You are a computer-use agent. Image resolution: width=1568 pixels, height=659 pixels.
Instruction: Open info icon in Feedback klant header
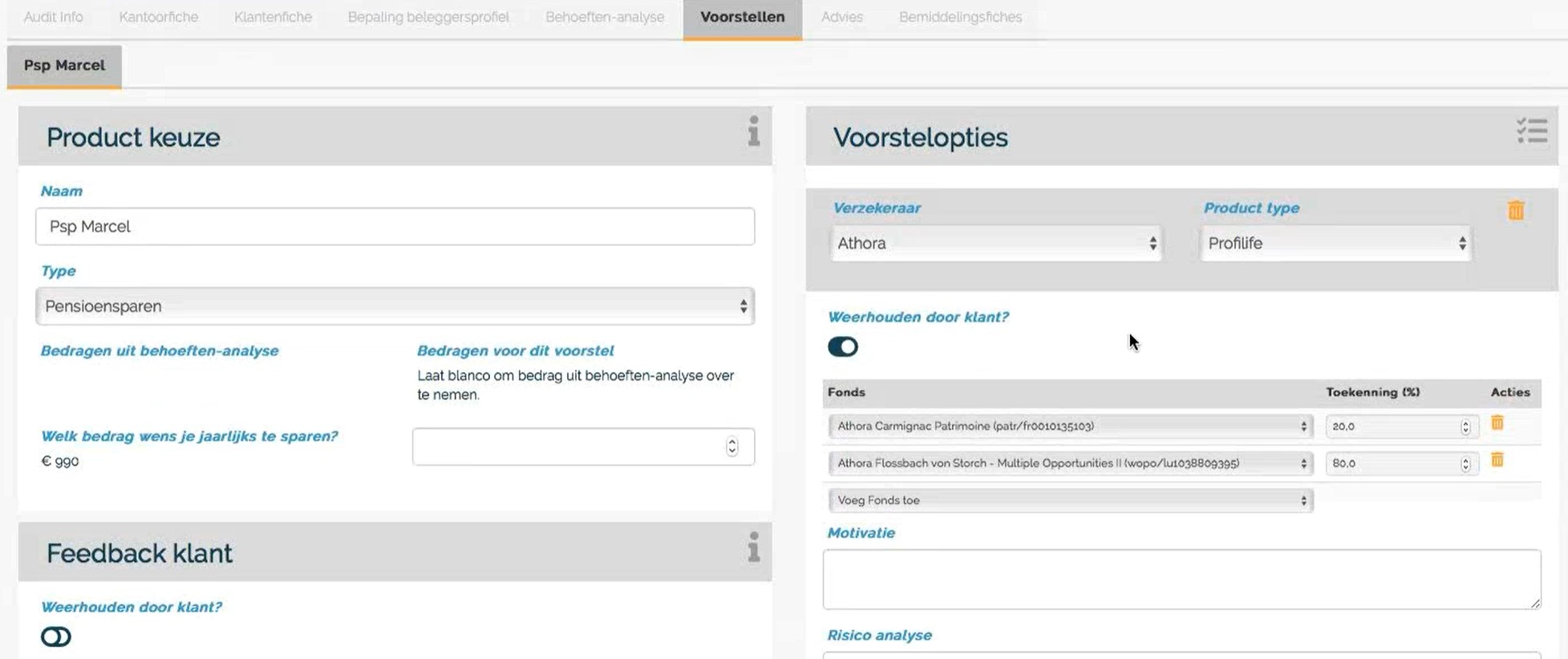[753, 547]
